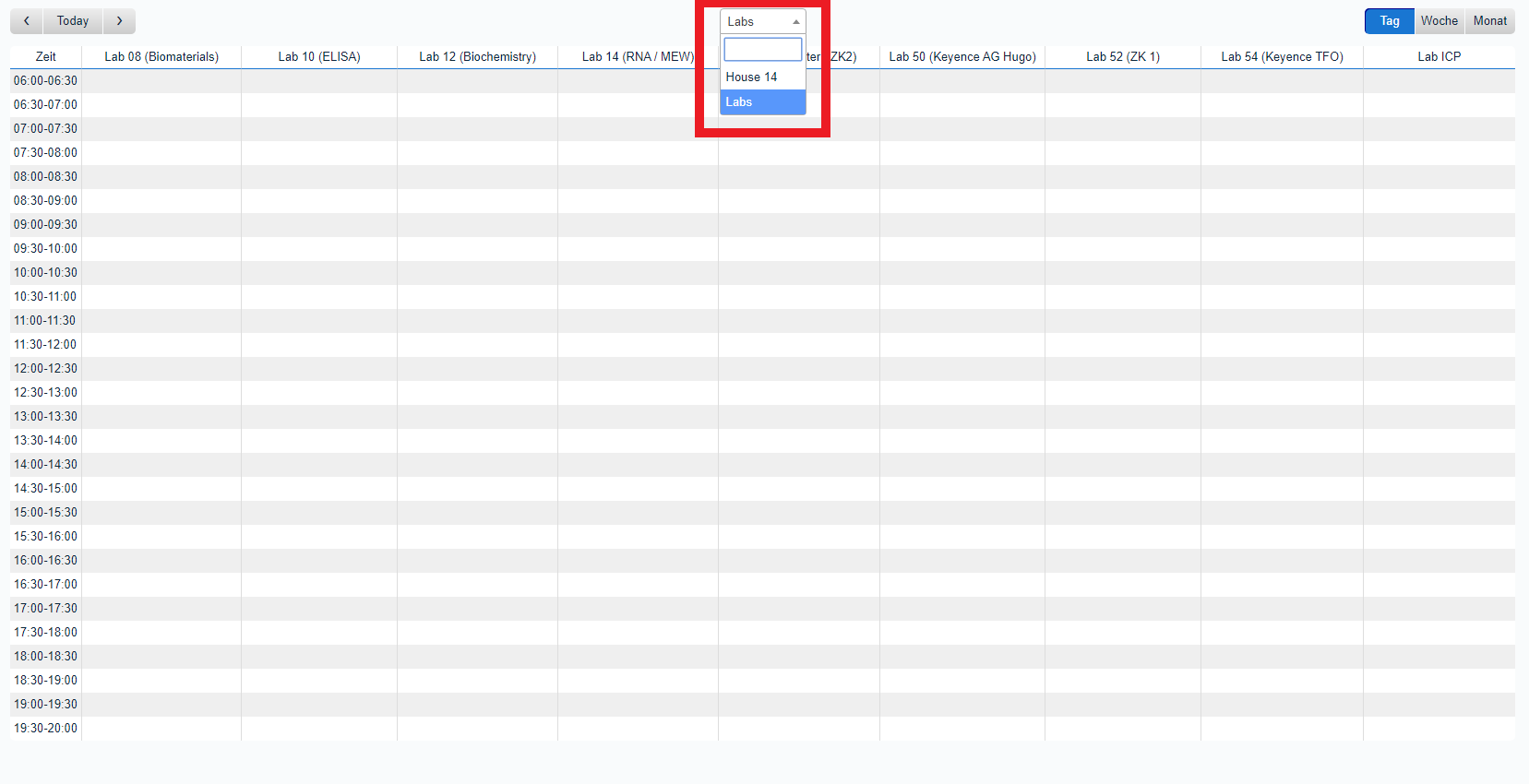This screenshot has height=784, width=1529.
Task: Select 06:00-06:30 slot in Lab 08 column
Action: [x=161, y=80]
